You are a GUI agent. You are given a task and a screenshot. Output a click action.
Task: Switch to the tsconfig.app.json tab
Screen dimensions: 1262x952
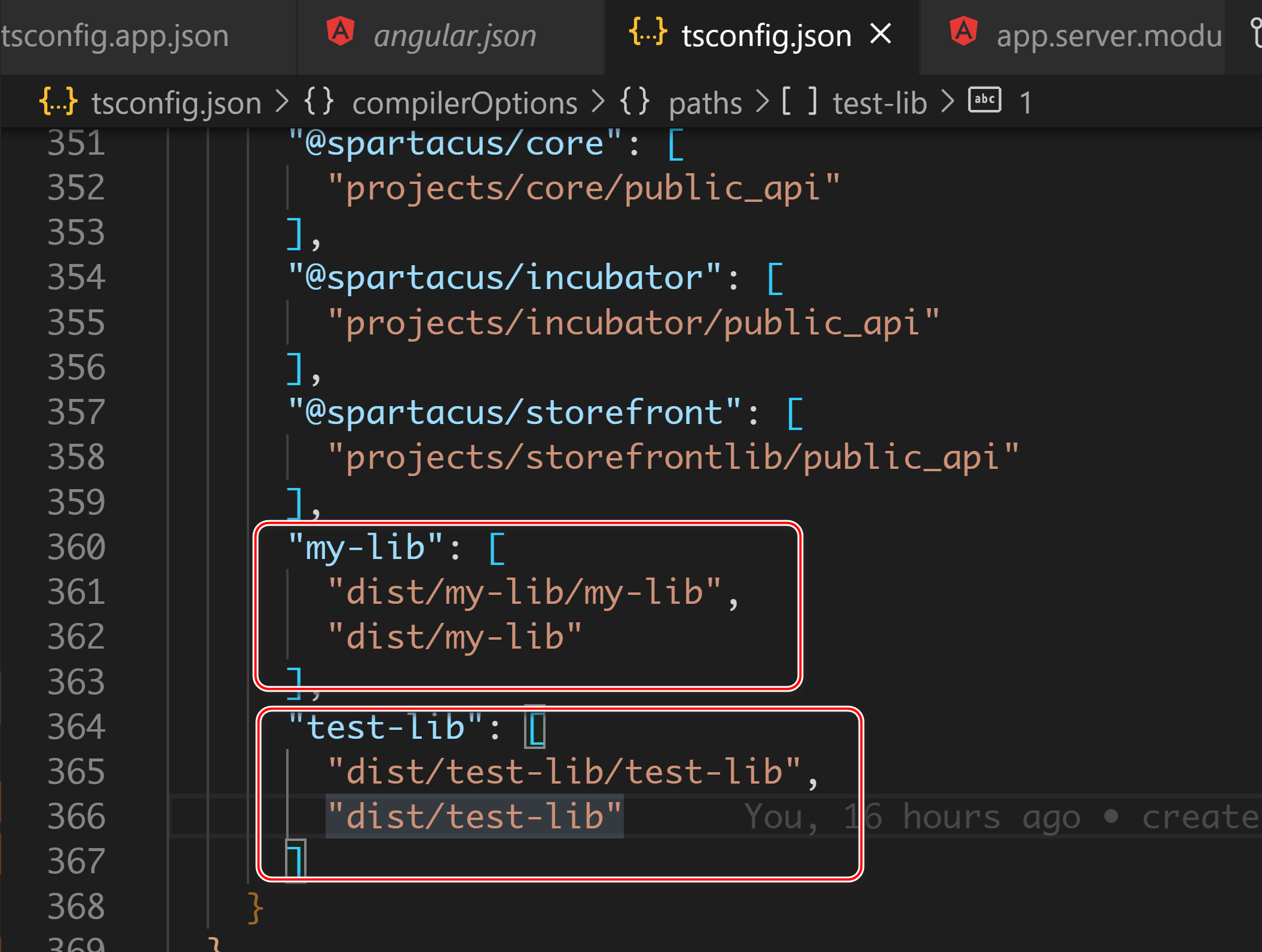114,35
